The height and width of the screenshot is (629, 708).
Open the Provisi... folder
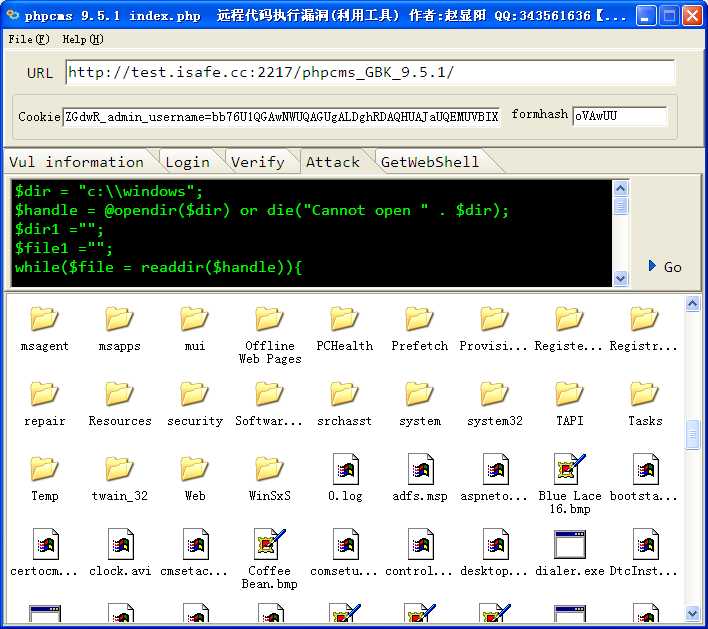(494, 318)
